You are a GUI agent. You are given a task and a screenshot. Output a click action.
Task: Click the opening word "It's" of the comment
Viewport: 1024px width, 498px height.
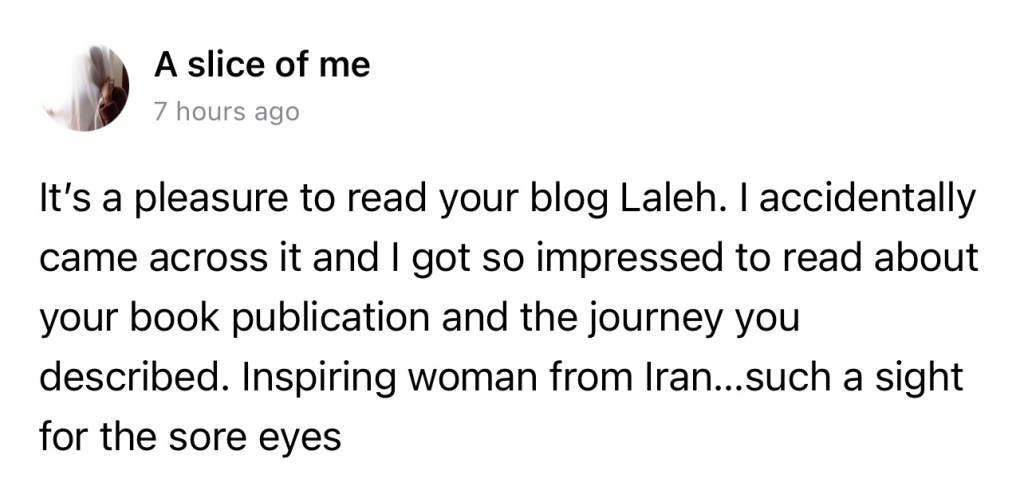[64, 201]
